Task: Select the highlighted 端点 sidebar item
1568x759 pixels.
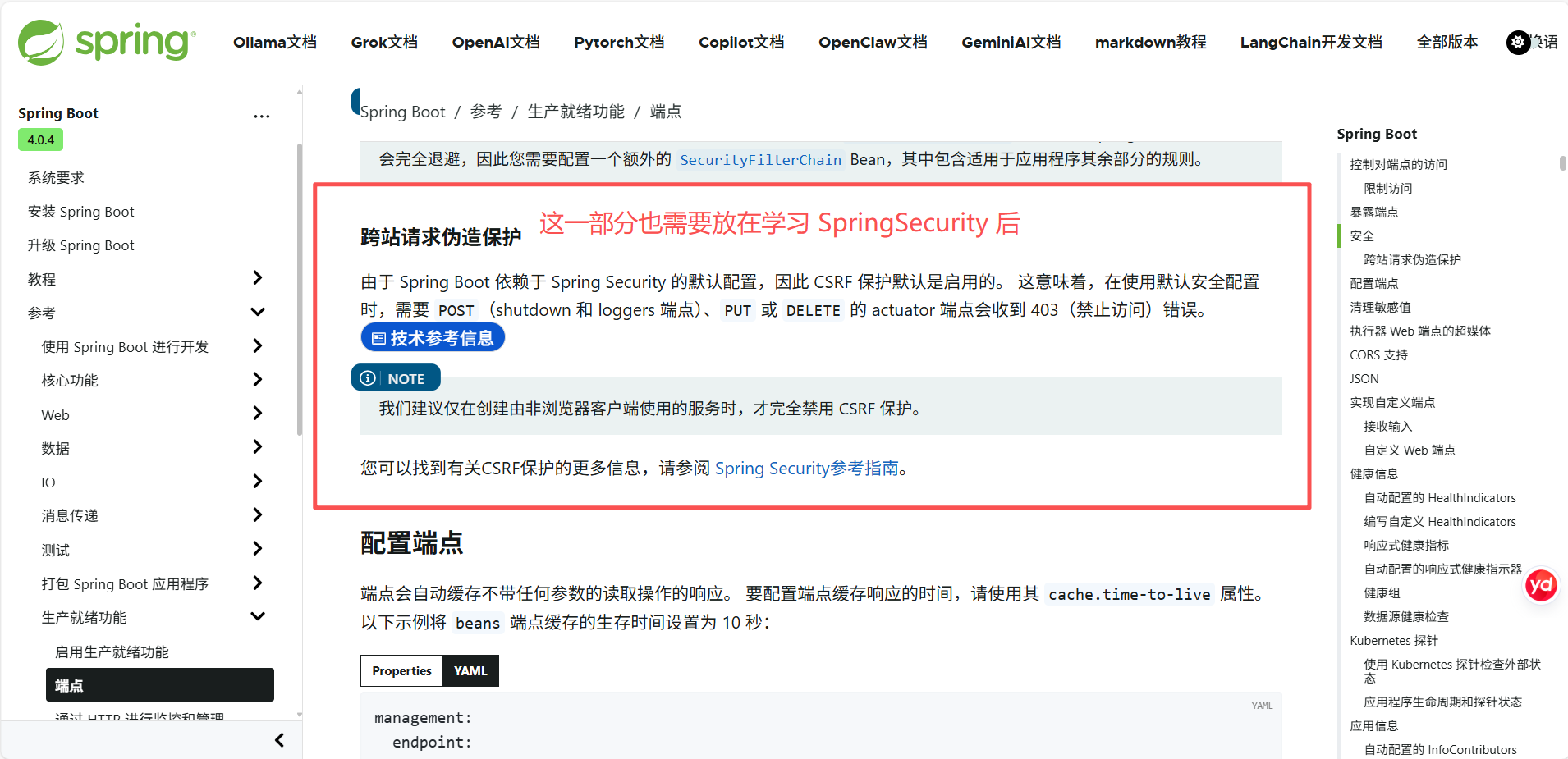Action: (x=160, y=685)
